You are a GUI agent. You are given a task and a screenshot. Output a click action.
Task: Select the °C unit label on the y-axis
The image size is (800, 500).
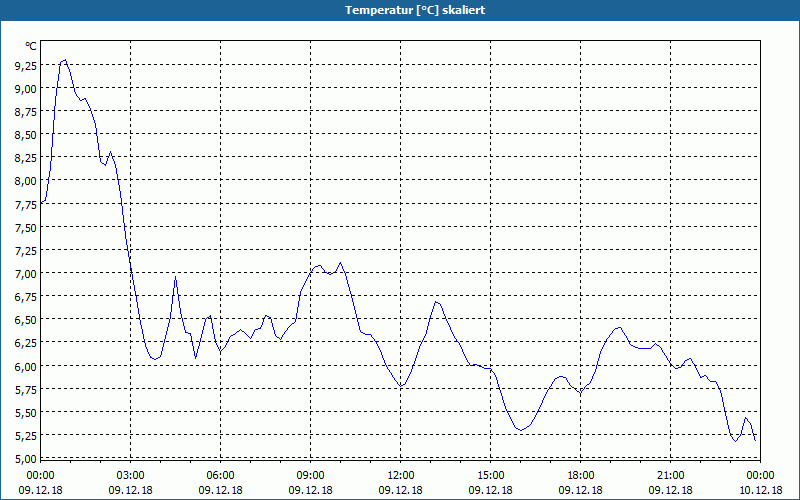pyautogui.click(x=31, y=46)
